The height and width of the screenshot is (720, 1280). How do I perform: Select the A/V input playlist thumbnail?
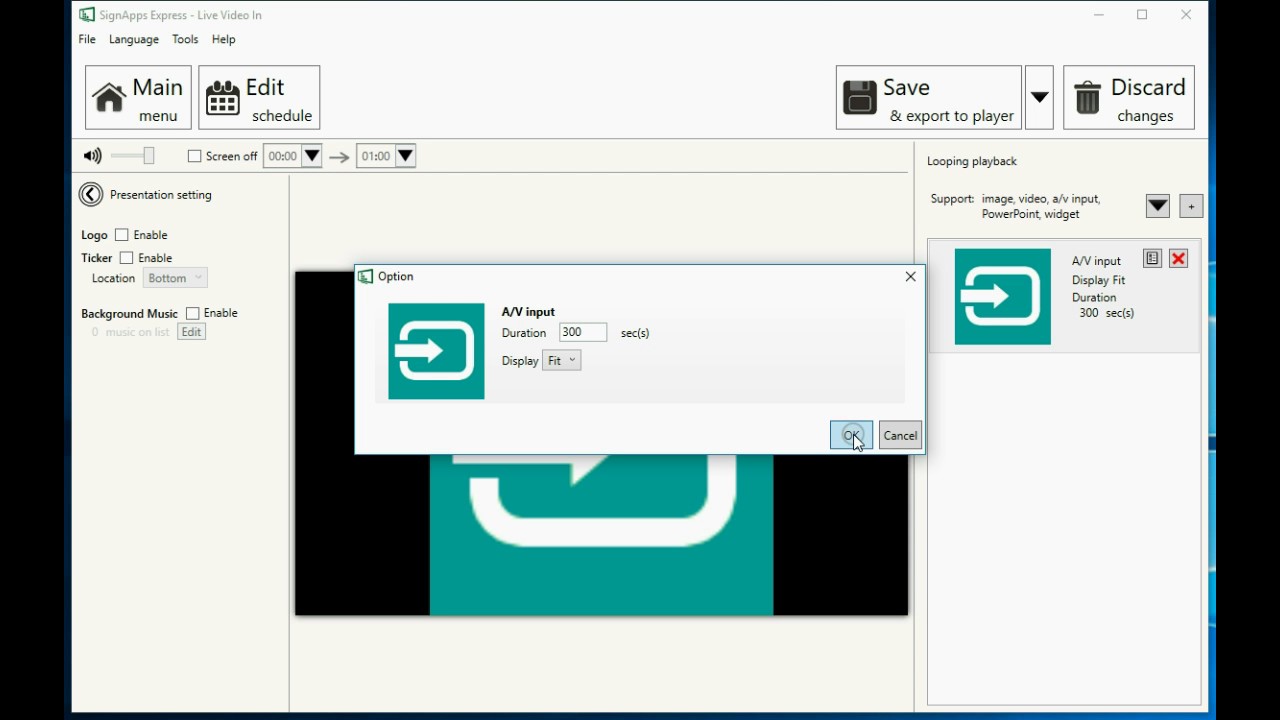coord(1003,297)
